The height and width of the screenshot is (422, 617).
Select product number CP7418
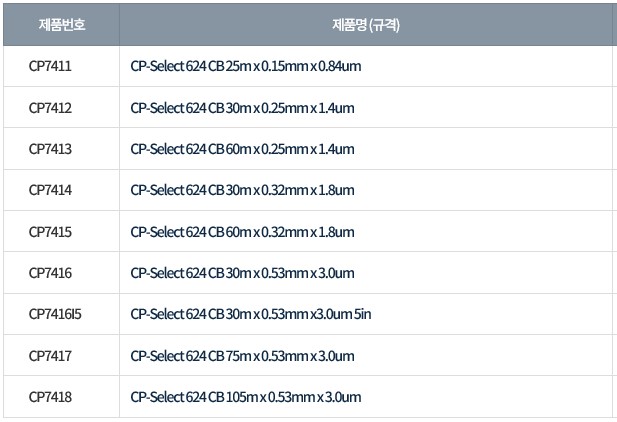[x=50, y=397]
